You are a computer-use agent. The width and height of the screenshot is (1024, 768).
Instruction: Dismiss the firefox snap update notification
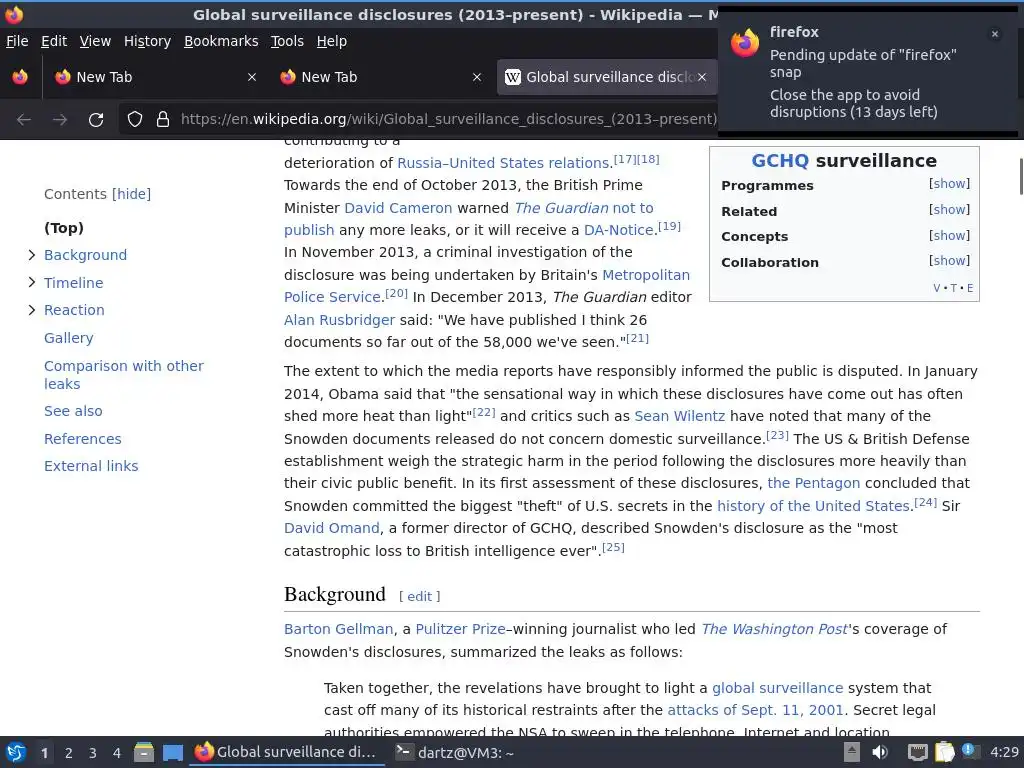pos(995,34)
